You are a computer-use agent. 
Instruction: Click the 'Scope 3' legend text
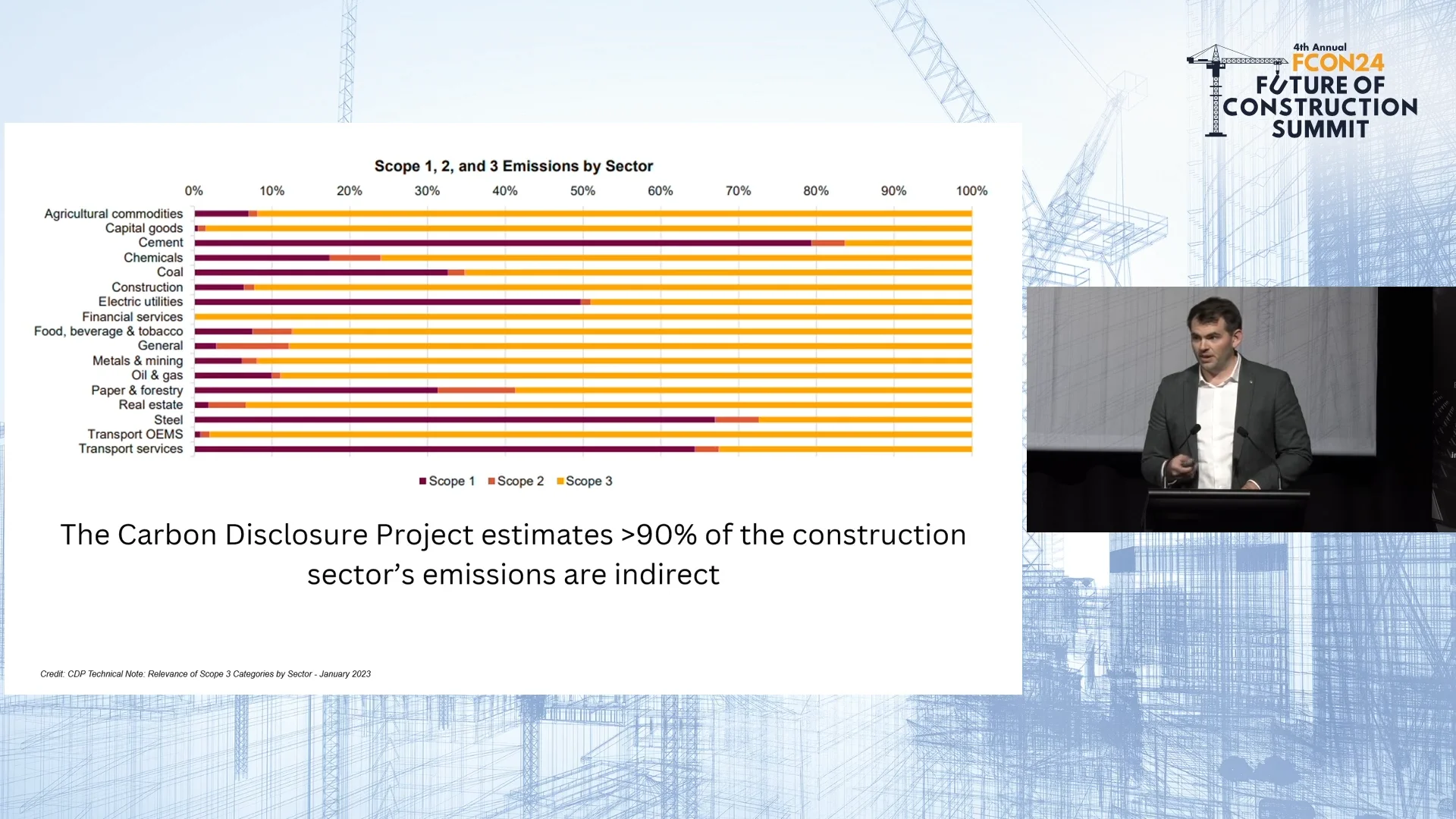click(x=589, y=482)
